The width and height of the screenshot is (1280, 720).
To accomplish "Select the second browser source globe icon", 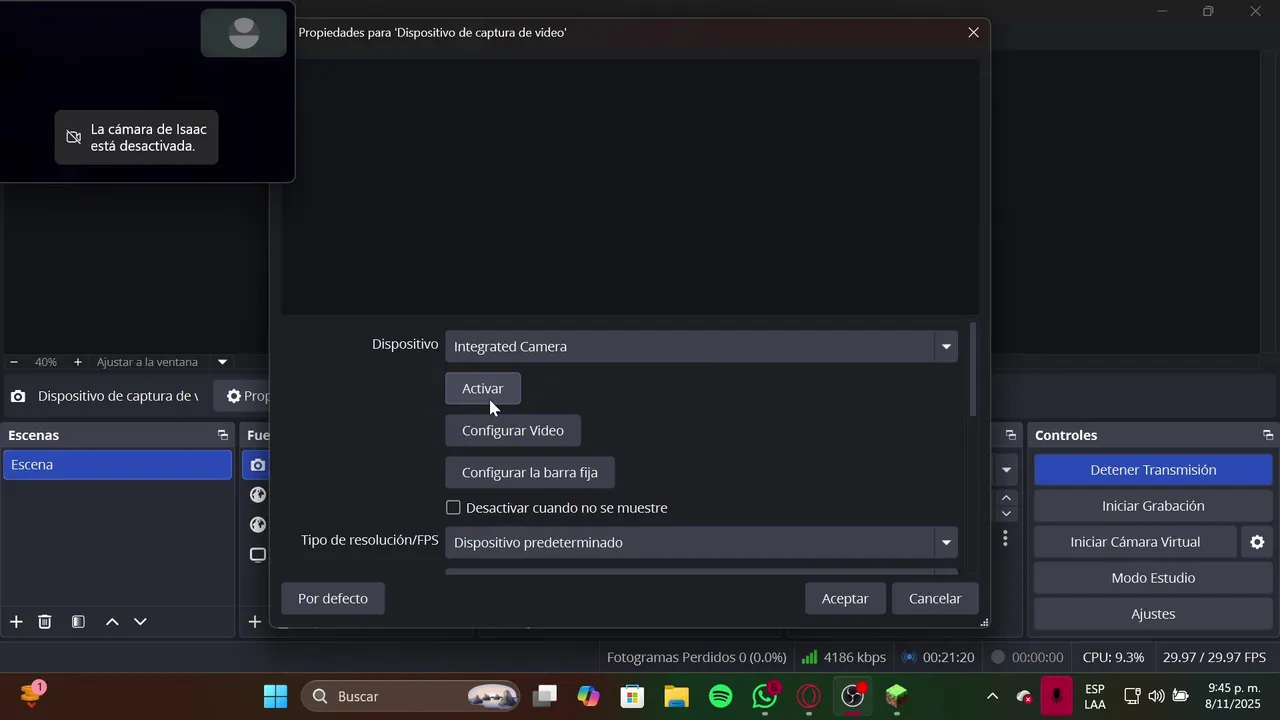I will [258, 525].
